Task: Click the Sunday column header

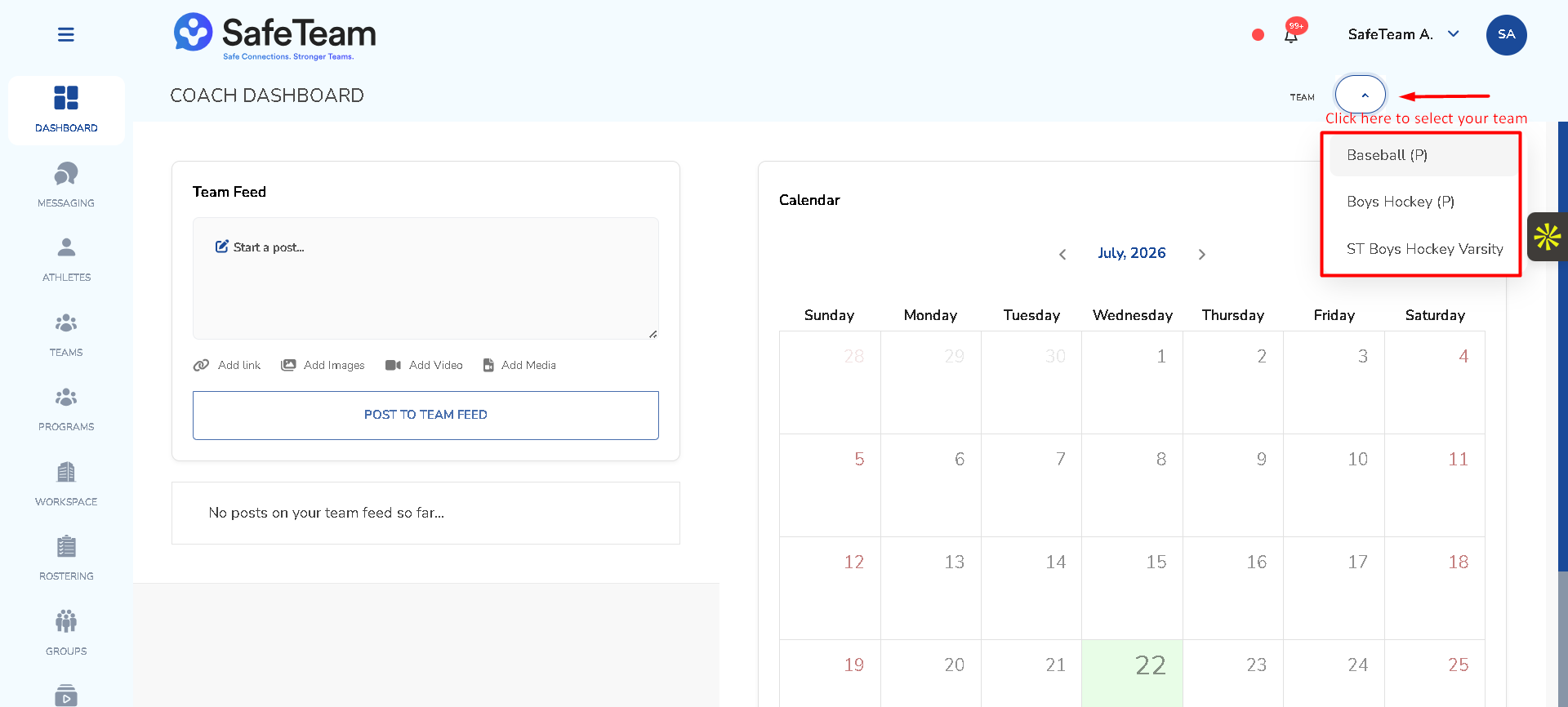Action: pyautogui.click(x=829, y=315)
